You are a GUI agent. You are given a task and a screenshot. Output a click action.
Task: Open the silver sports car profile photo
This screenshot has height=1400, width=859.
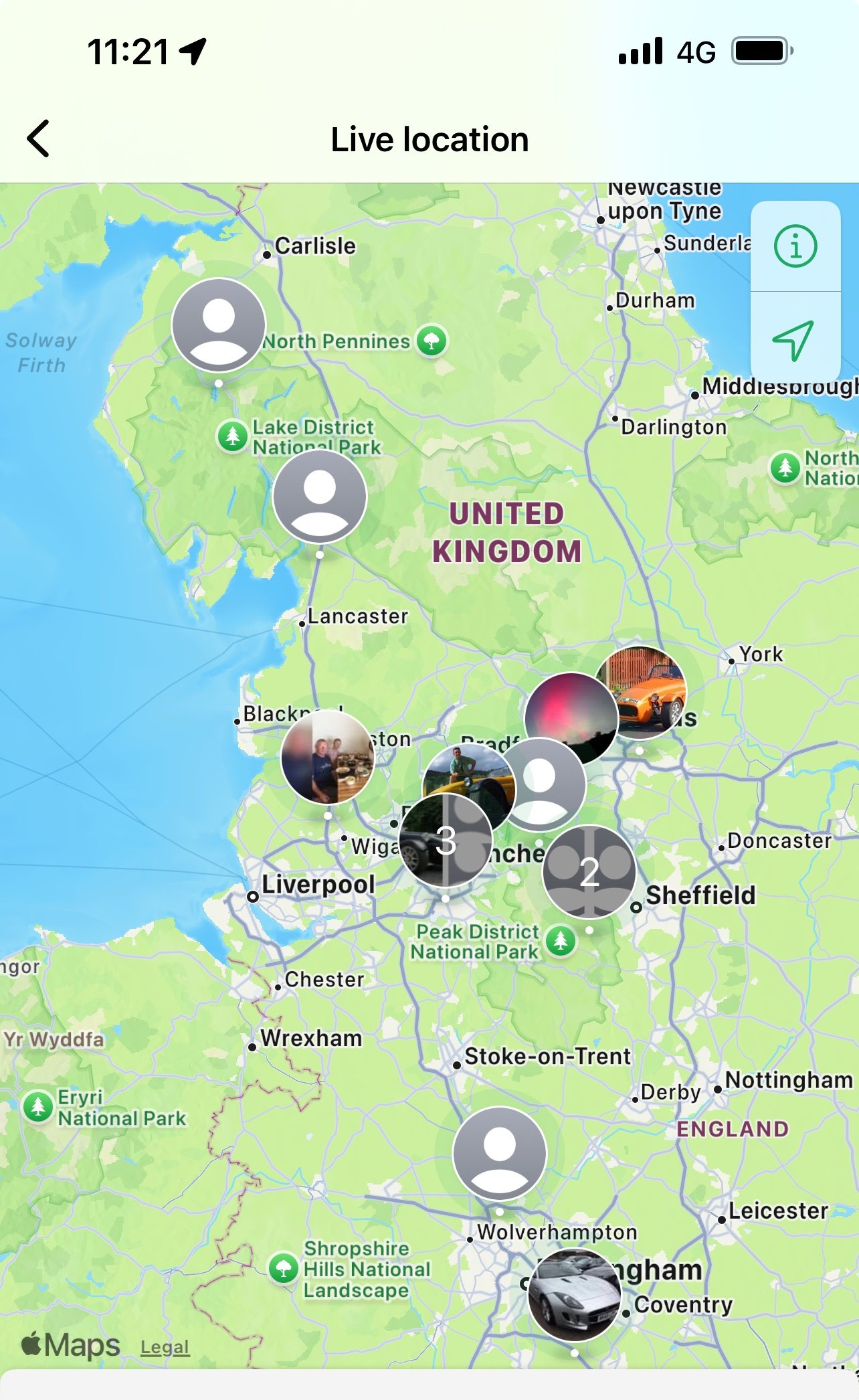[x=575, y=1295]
